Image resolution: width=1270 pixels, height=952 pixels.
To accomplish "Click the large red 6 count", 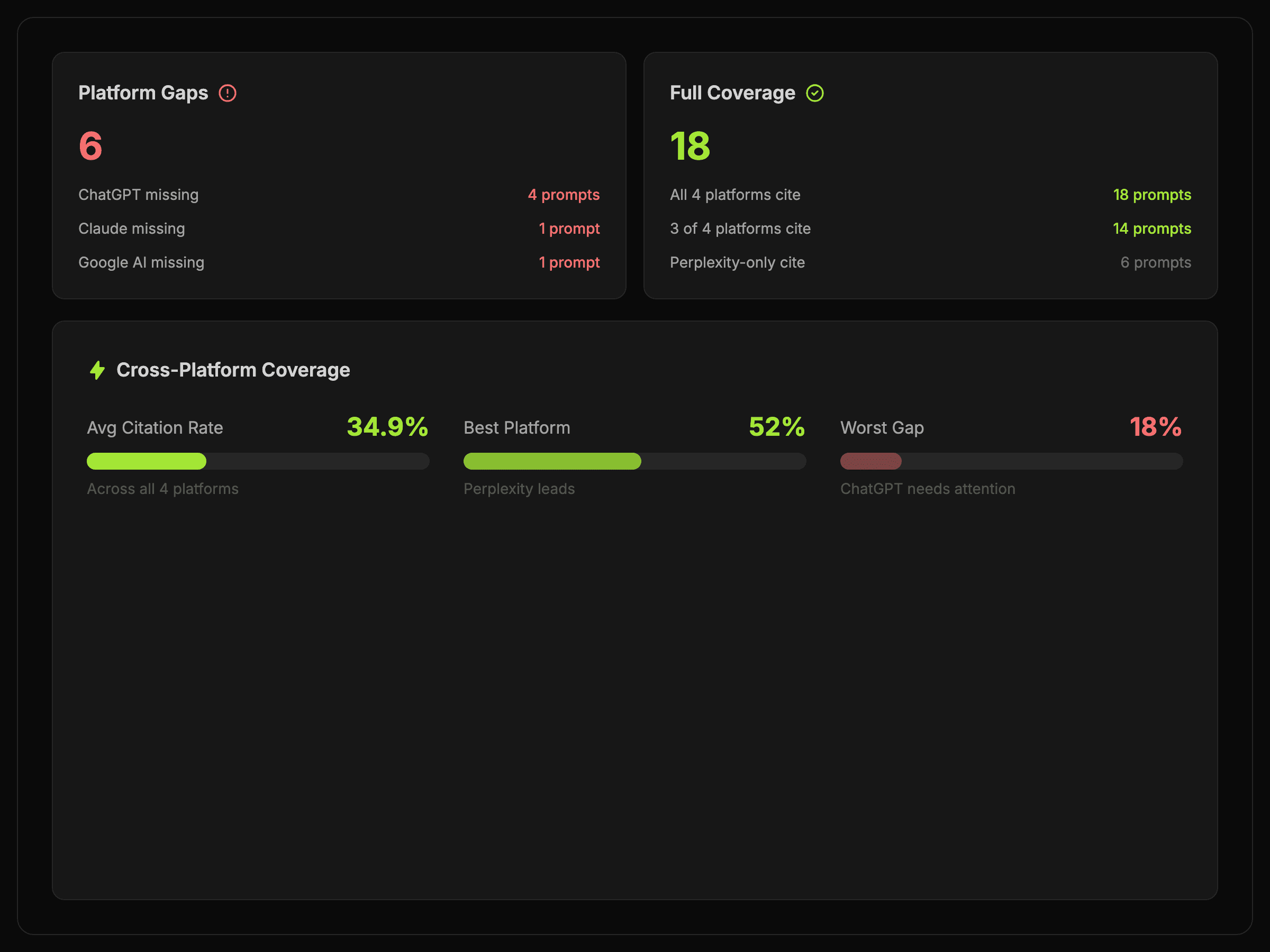I will tap(90, 146).
